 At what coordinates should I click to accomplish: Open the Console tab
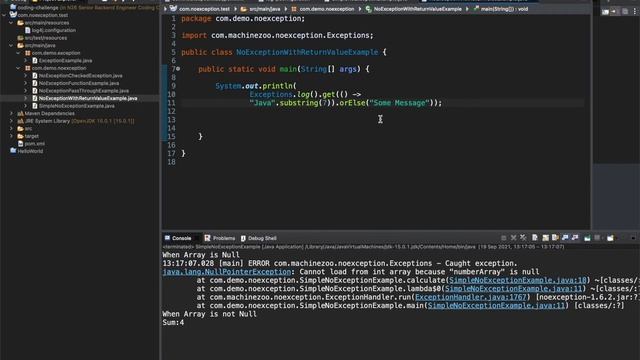(178, 238)
